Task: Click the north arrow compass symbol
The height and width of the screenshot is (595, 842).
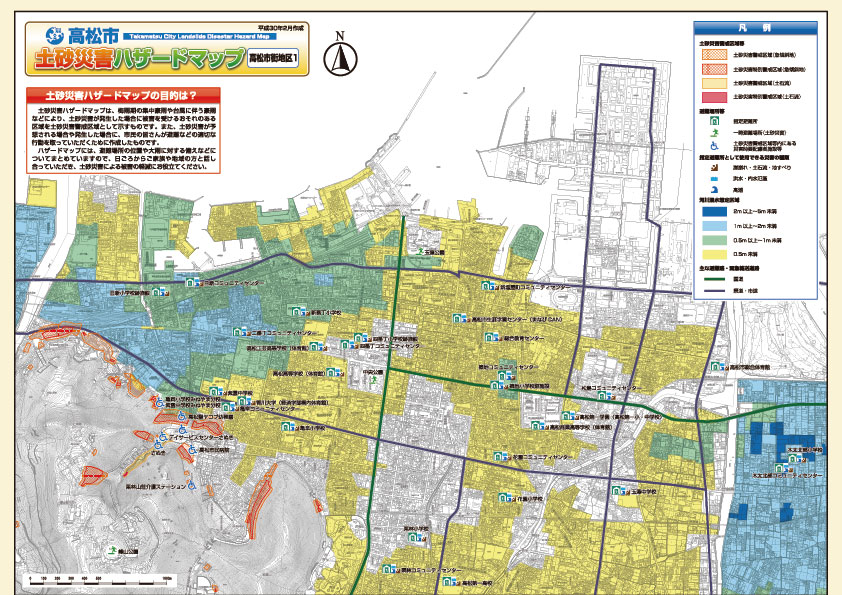Action: point(341,56)
